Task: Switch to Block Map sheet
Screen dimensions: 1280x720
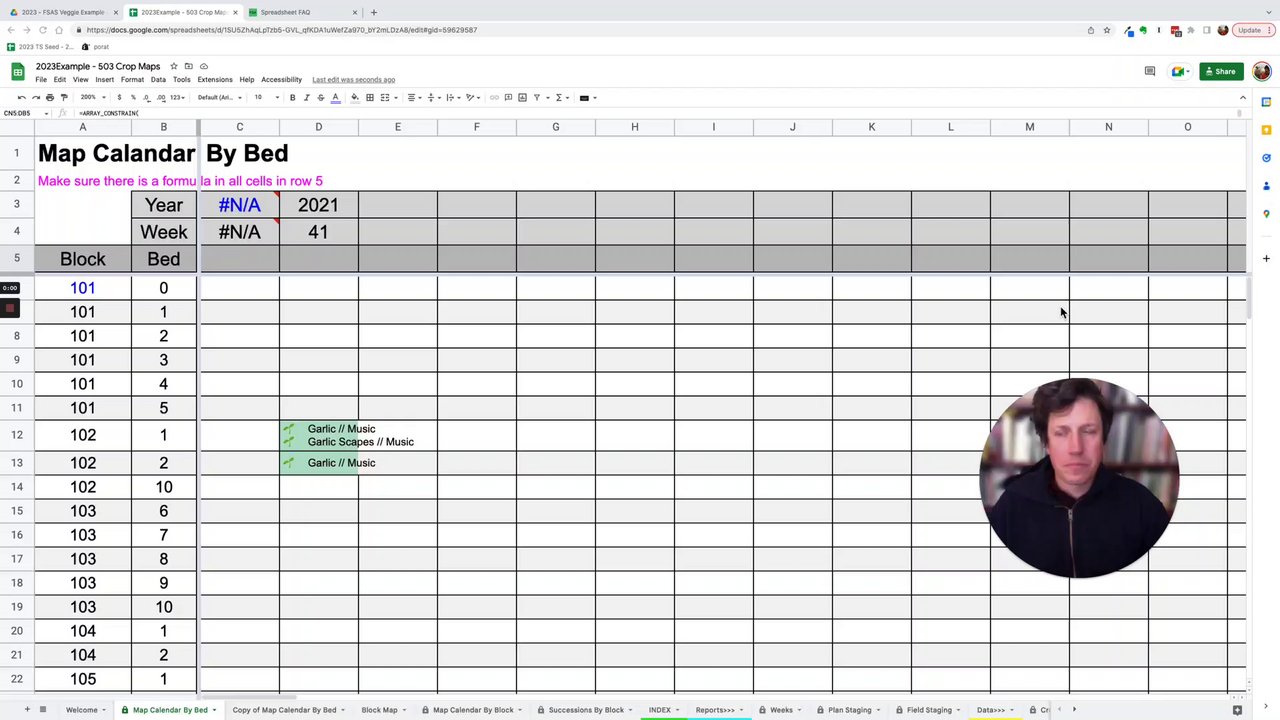Action: point(379,710)
